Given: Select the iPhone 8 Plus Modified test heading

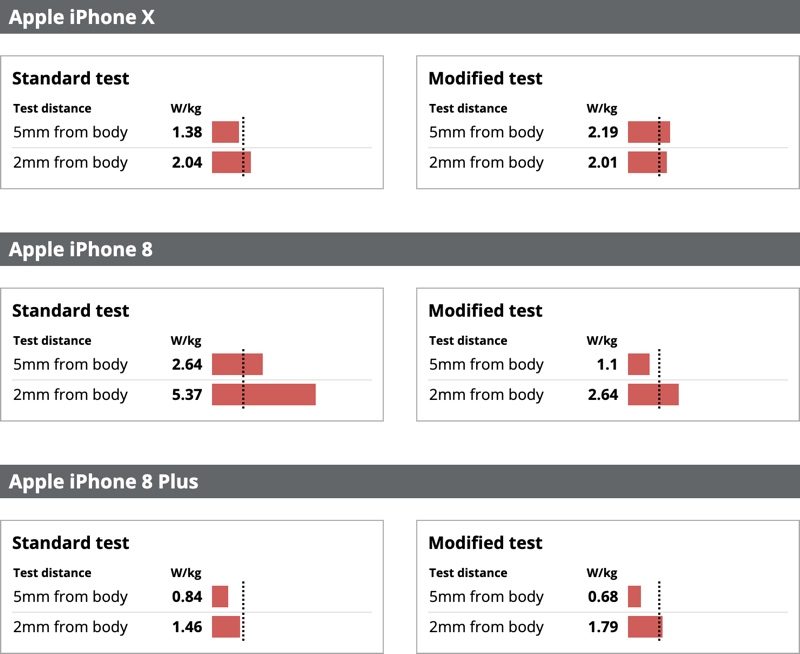Looking at the screenshot, I should [x=485, y=542].
